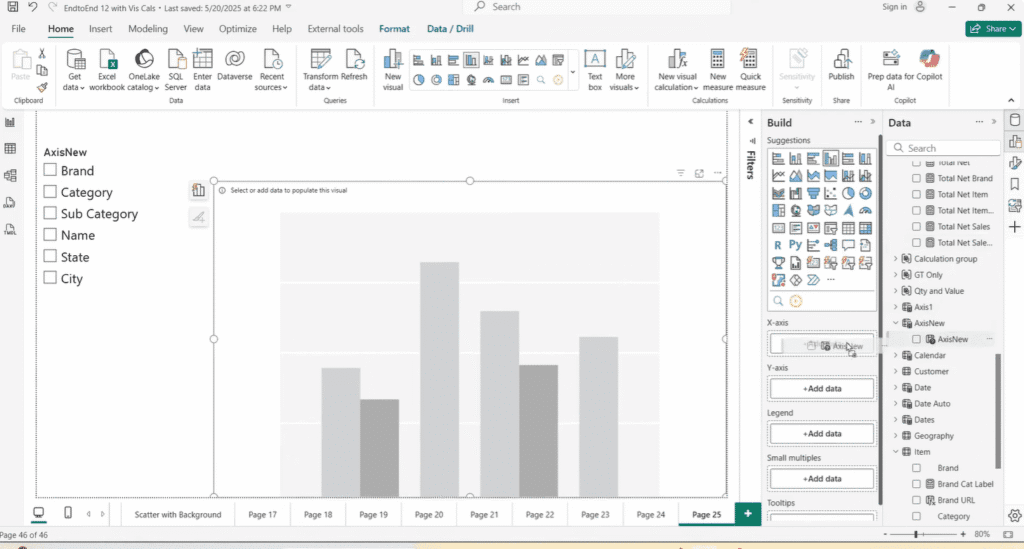This screenshot has width=1024, height=549.
Task: Adjust the zoom slider
Action: coord(916,534)
